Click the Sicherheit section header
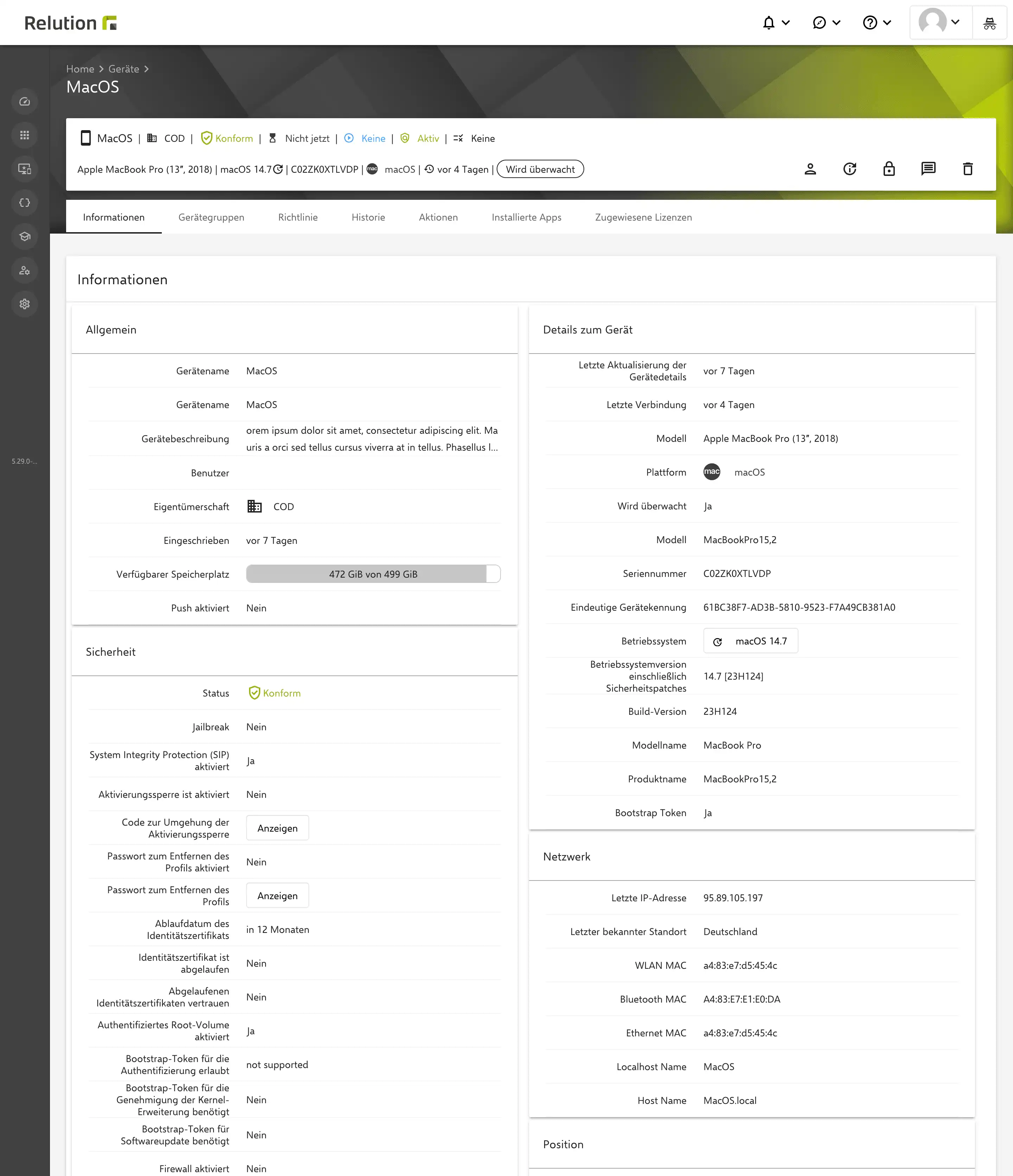 pos(111,651)
